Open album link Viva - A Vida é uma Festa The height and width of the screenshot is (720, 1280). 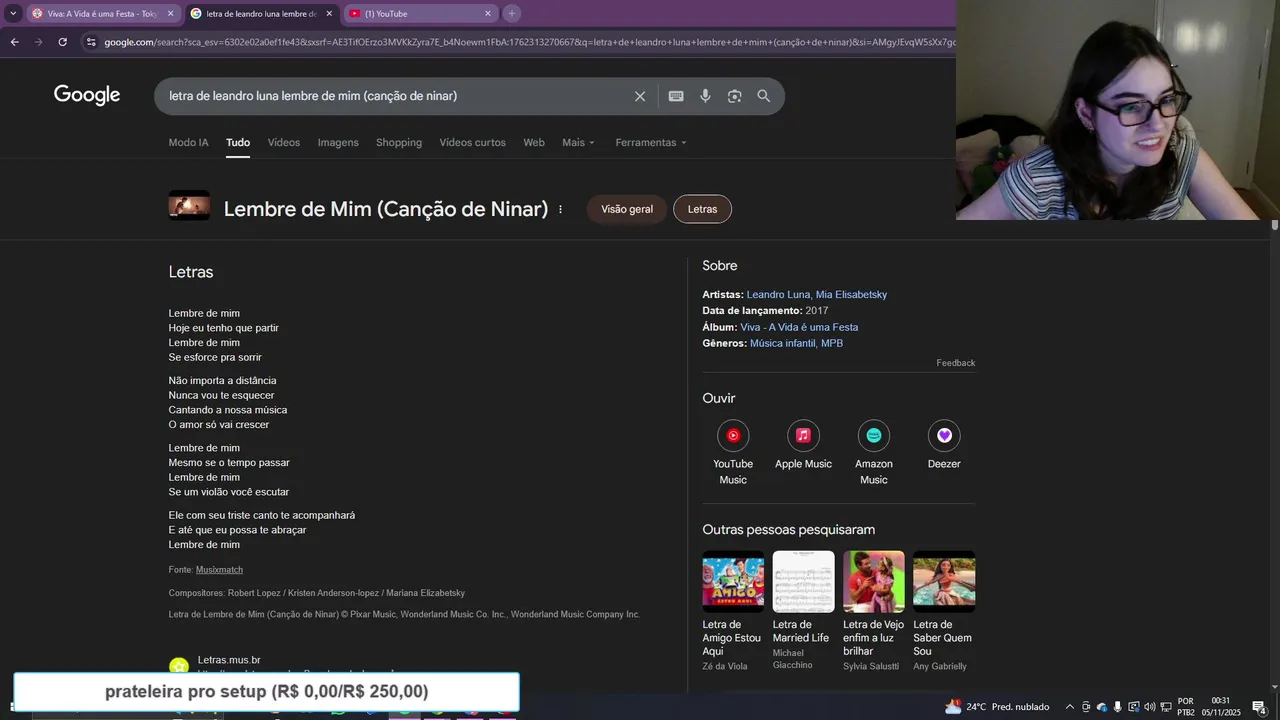click(x=799, y=327)
